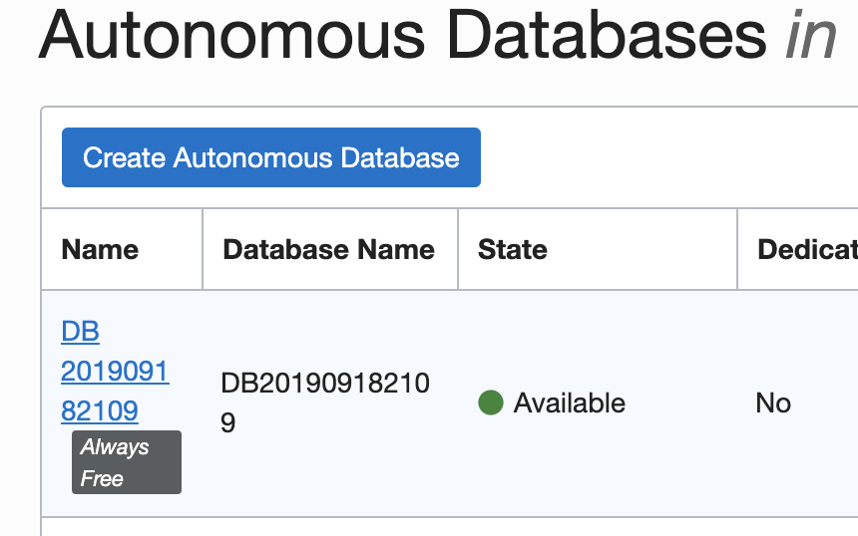Click the word 'Free' in the badge

102,479
